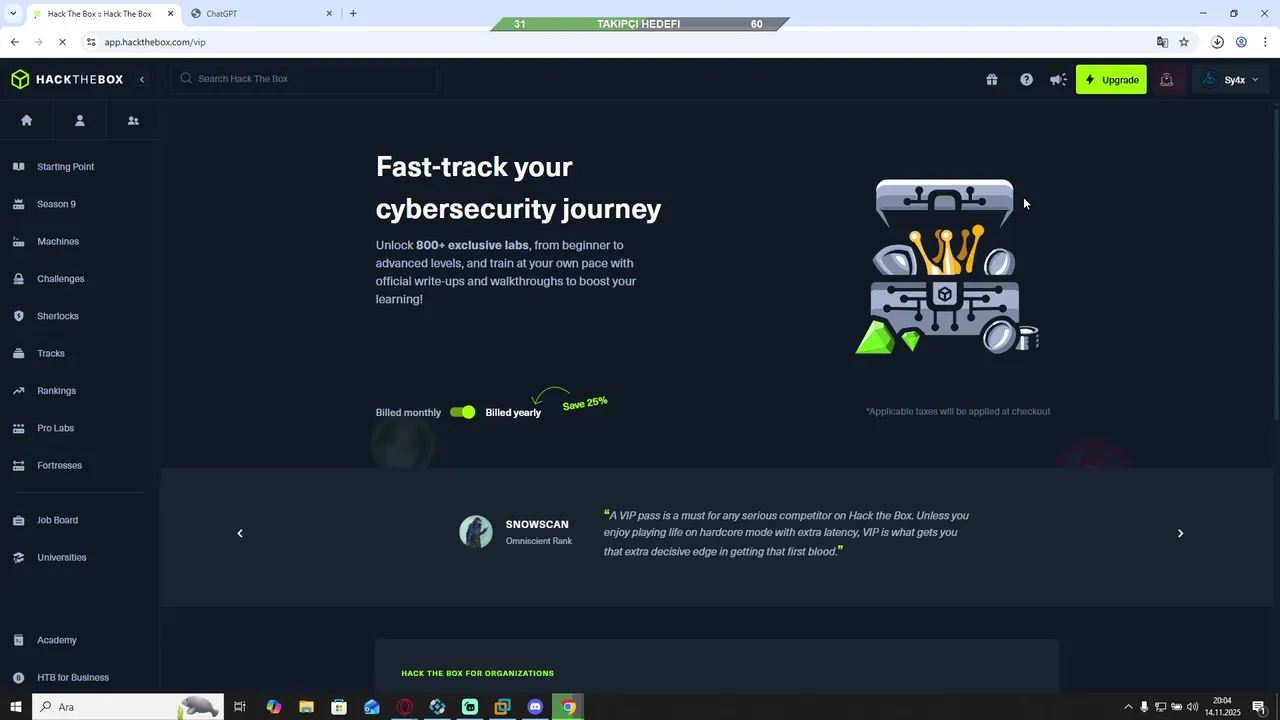The width and height of the screenshot is (1280, 720).
Task: Open the VPN connection lab icon
Action: tap(1166, 80)
